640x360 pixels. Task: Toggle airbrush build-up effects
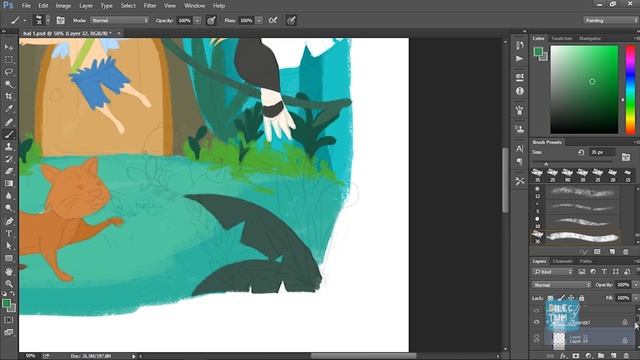273,20
